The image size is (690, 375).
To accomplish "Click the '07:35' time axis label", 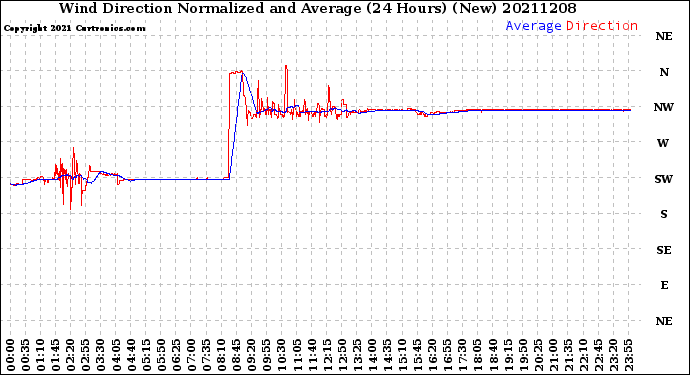I will click(206, 355).
